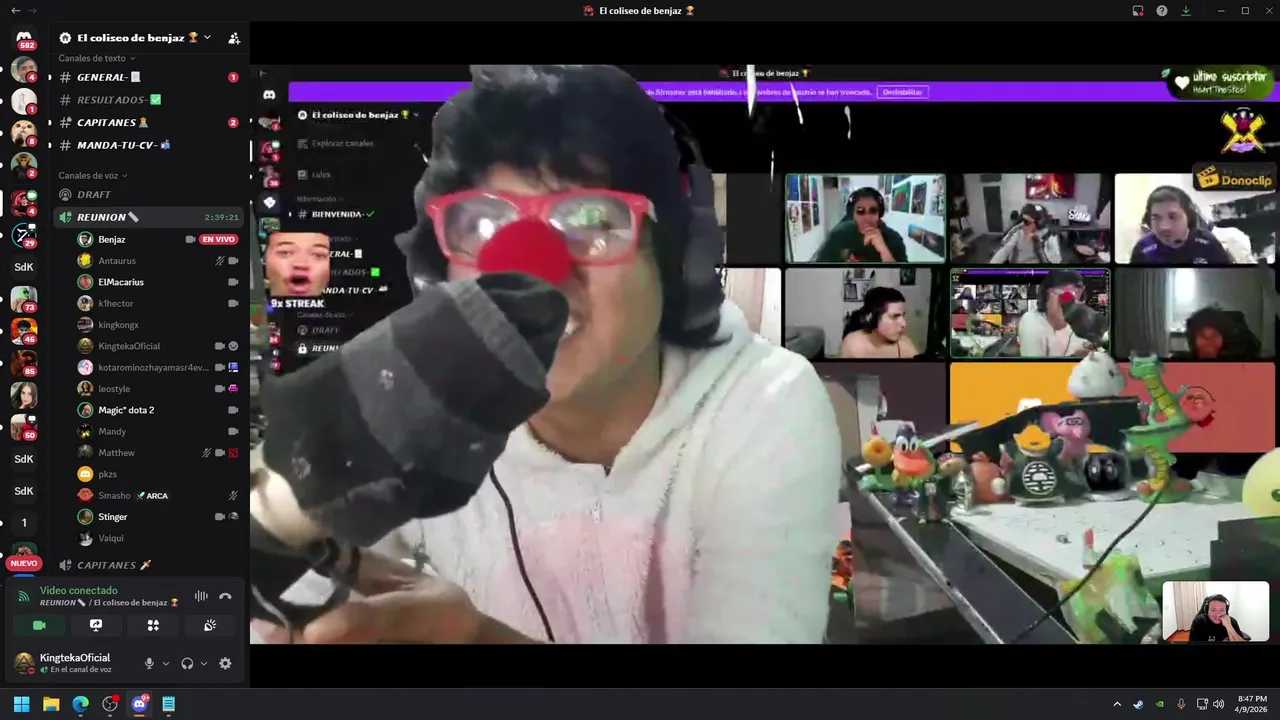Join the DRAFT stage channel
Image resolution: width=1280 pixels, height=720 pixels.
click(149, 194)
